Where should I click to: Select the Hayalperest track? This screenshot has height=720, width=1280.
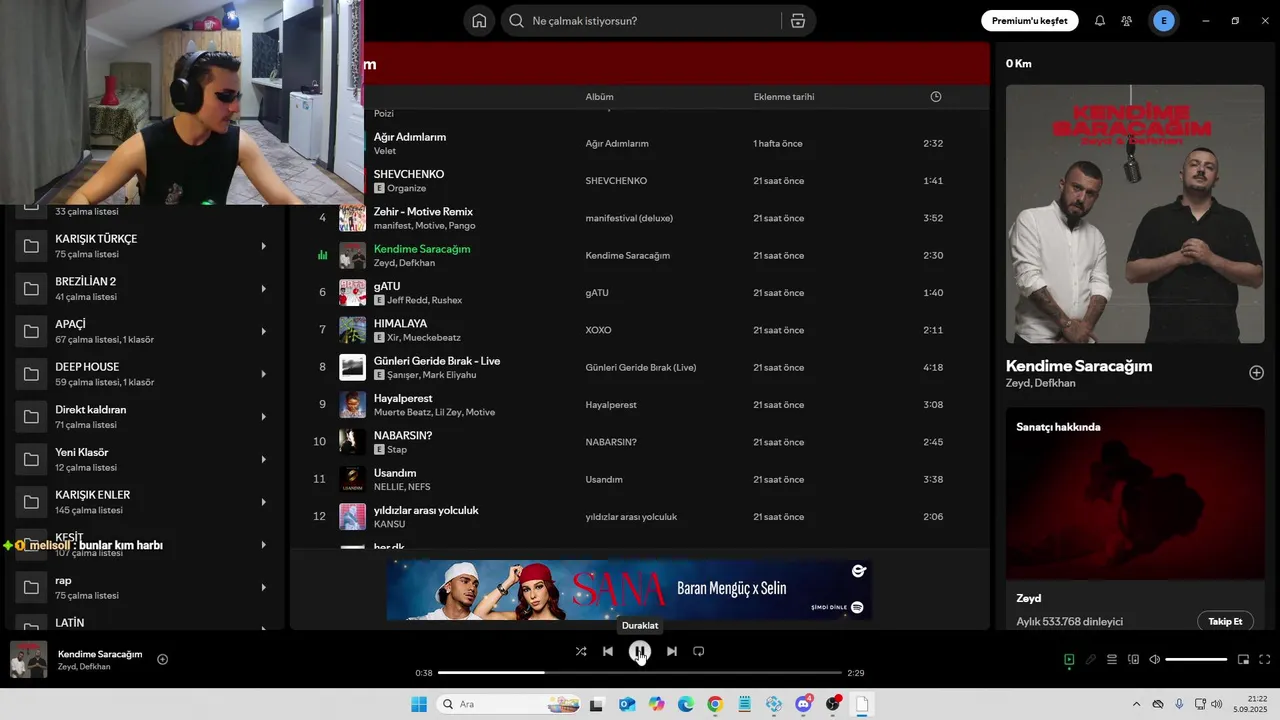click(x=640, y=405)
